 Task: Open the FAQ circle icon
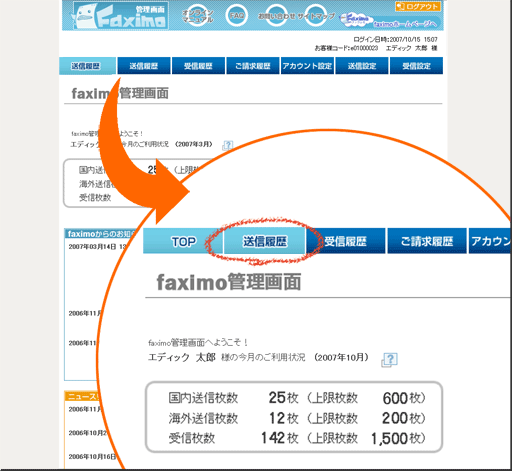237,16
